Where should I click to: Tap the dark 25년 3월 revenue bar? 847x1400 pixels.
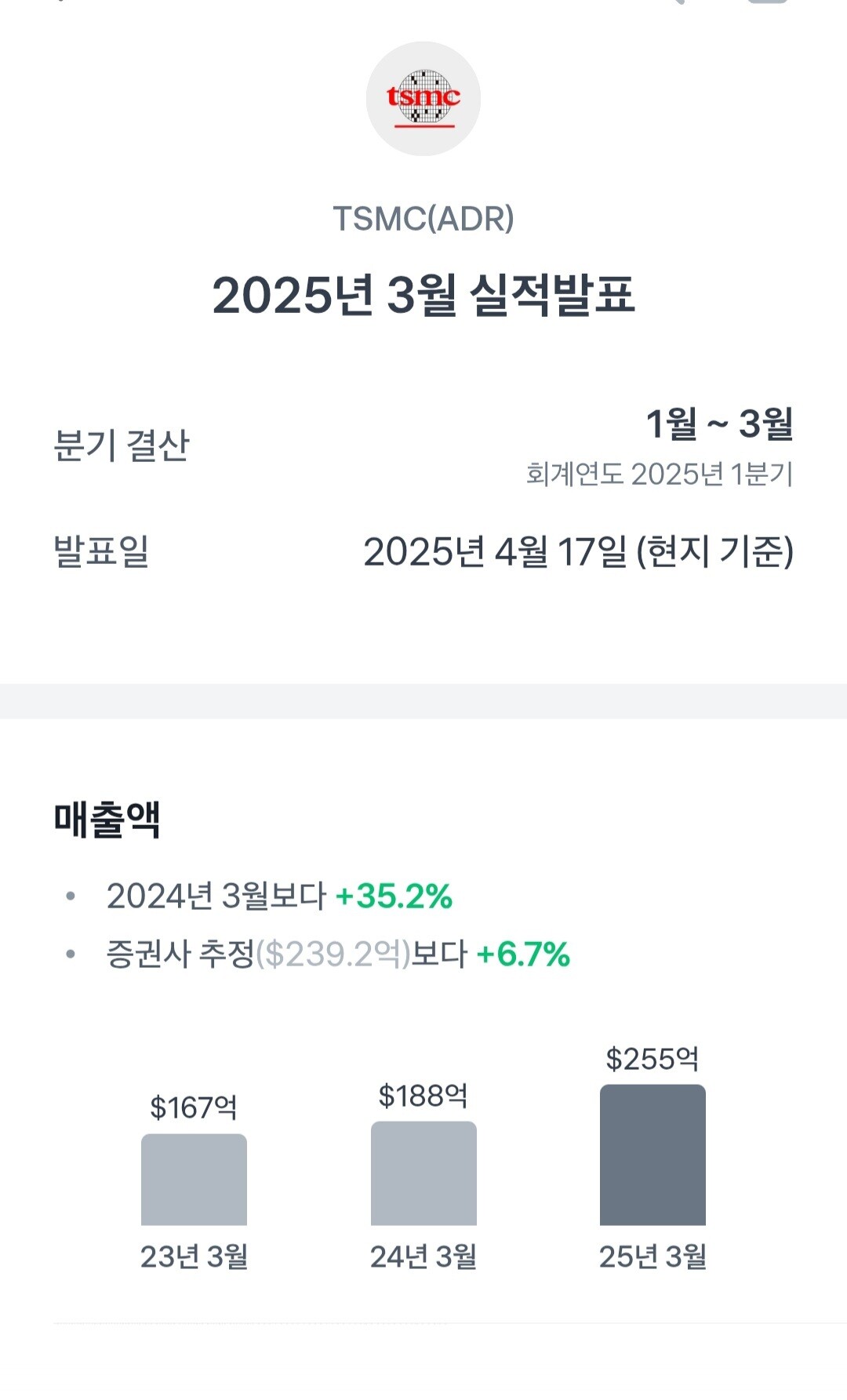click(653, 1155)
